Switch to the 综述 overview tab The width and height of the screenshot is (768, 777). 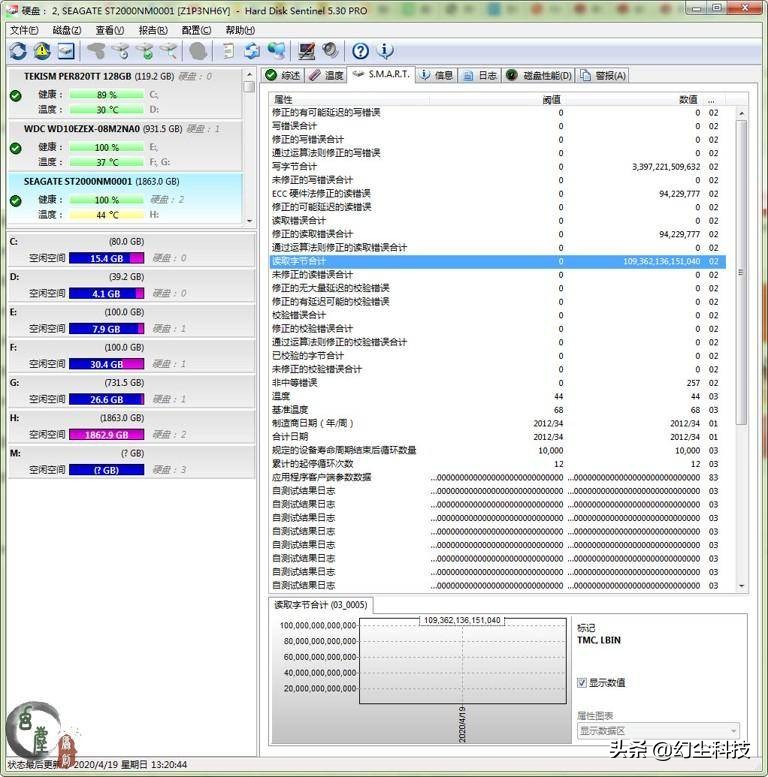click(283, 75)
